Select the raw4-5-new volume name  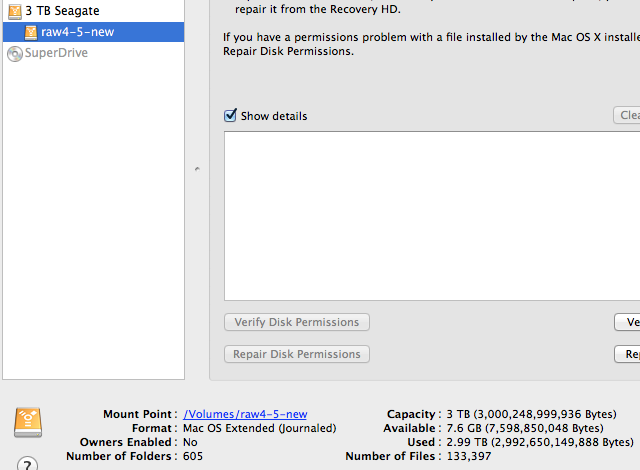(x=78, y=32)
